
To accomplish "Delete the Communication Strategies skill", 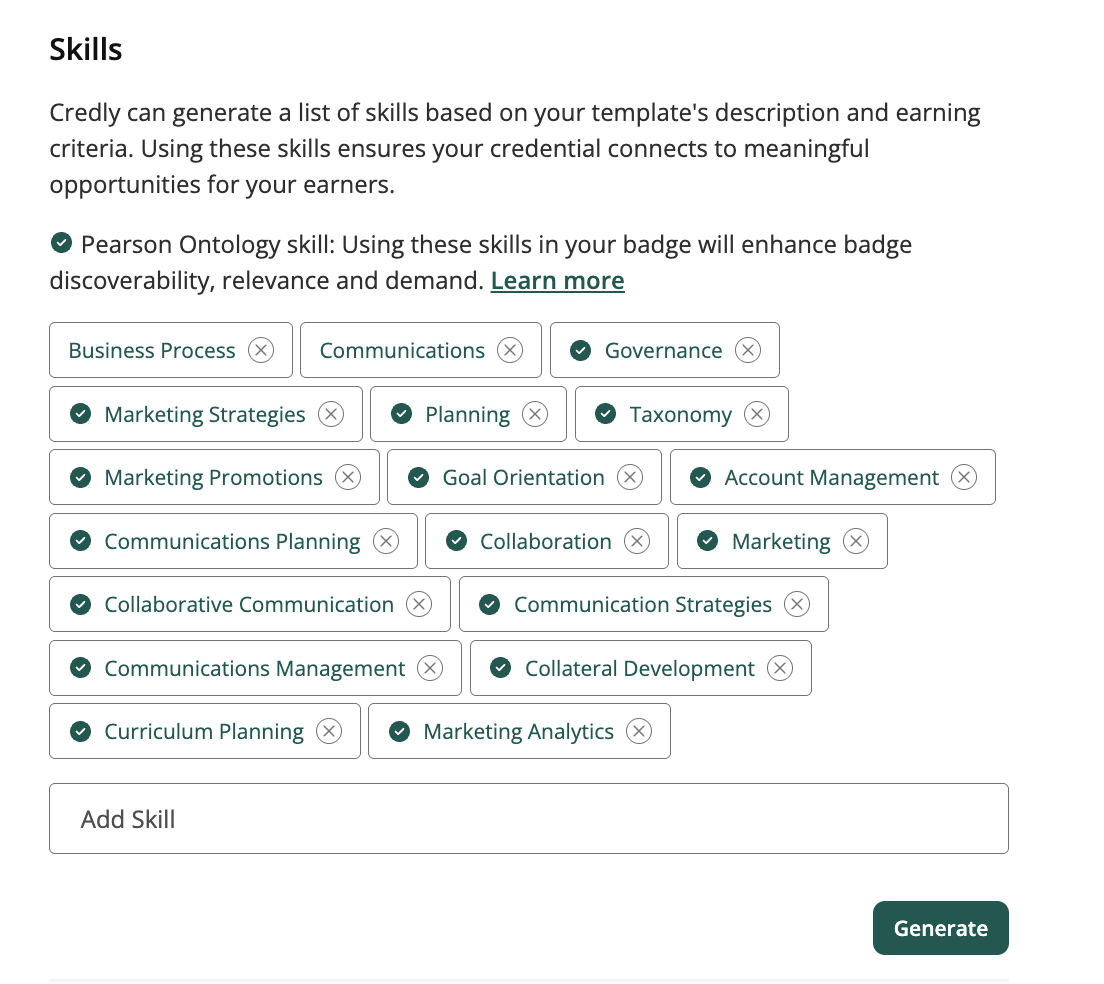I will click(x=797, y=604).
